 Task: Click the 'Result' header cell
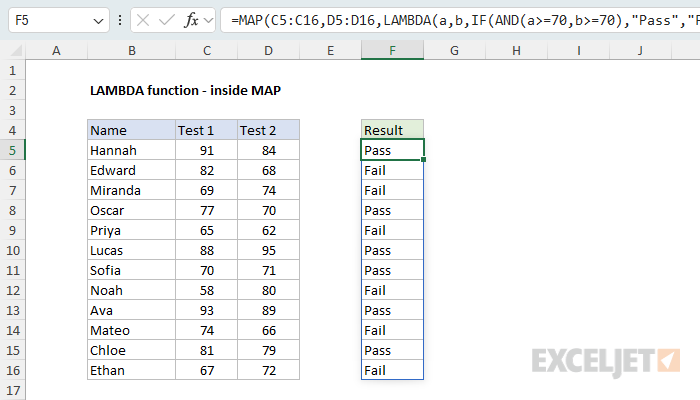(x=392, y=130)
